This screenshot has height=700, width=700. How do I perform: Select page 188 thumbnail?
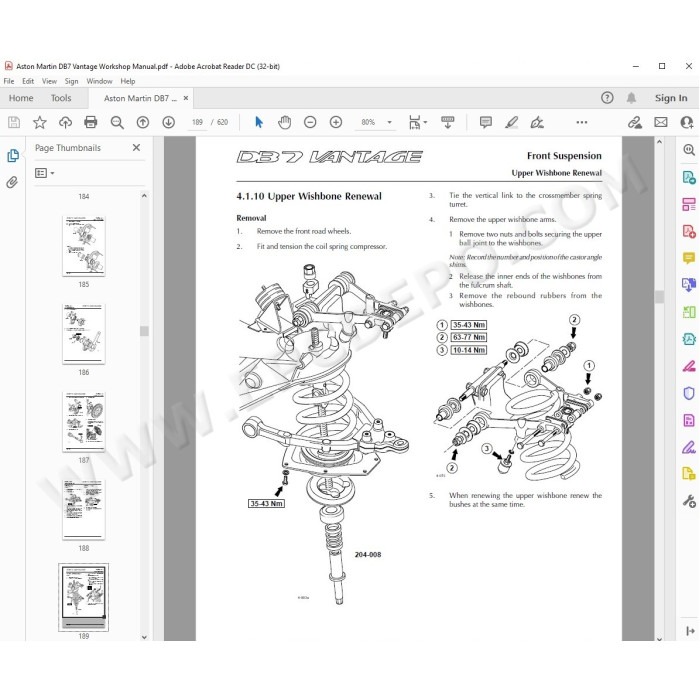coord(83,510)
